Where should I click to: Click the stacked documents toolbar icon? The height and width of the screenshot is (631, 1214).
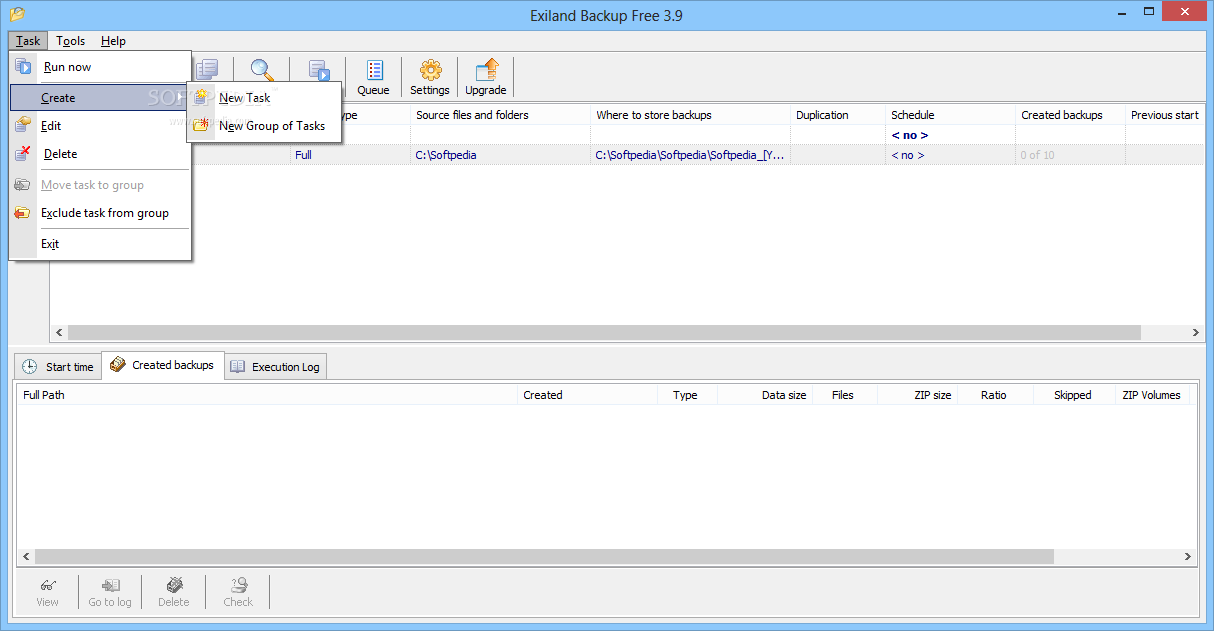pyautogui.click(x=207, y=68)
